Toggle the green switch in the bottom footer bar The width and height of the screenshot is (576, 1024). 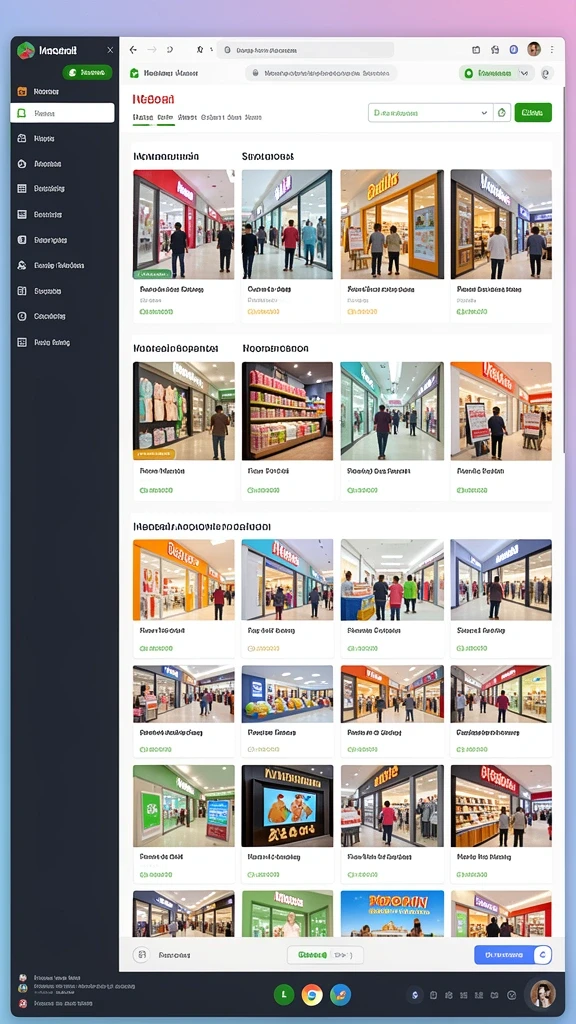pyautogui.click(x=325, y=955)
